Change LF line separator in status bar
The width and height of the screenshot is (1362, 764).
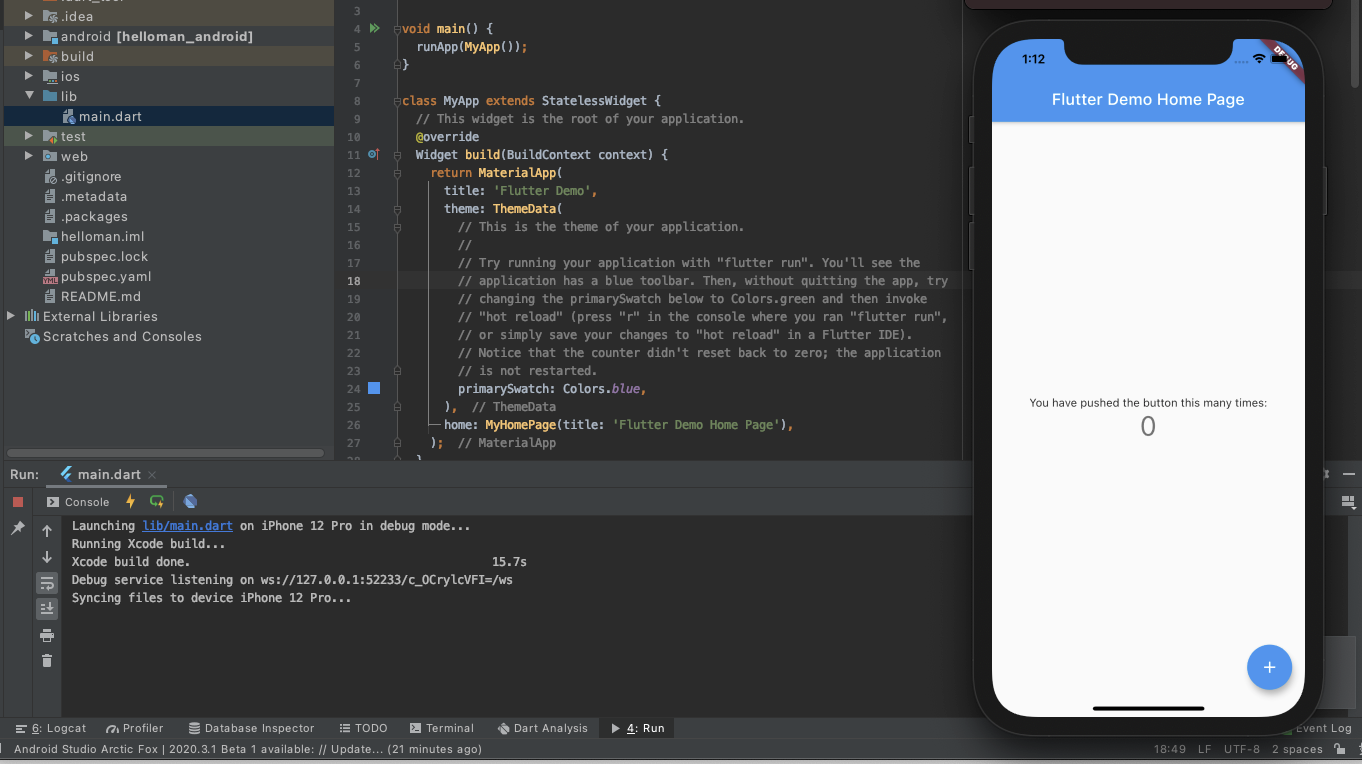coord(1205,749)
